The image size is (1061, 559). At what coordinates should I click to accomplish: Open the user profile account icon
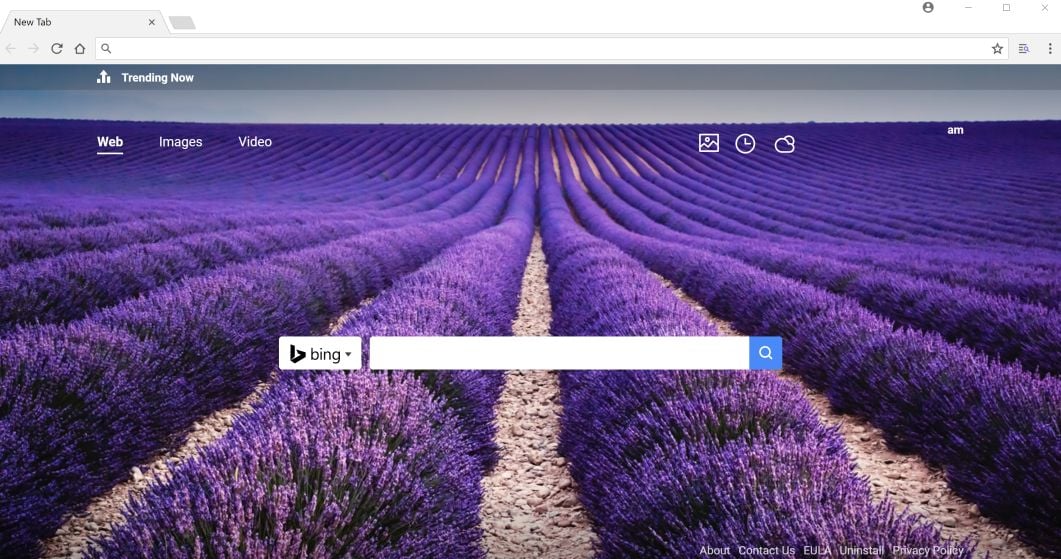[x=928, y=8]
